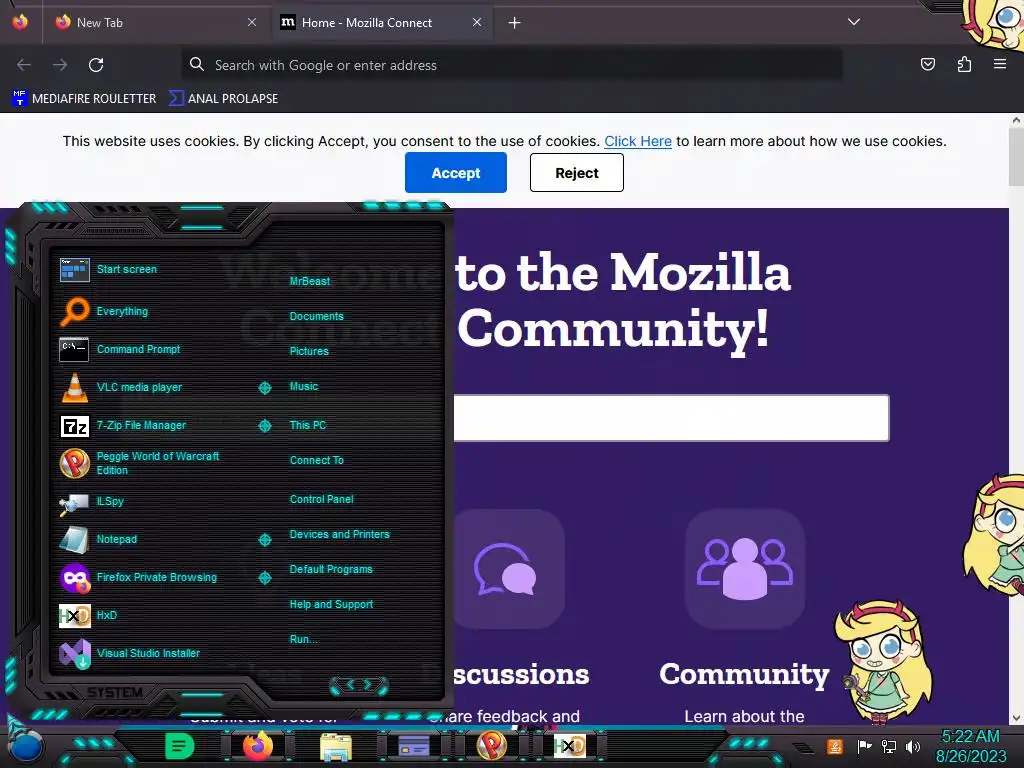Open HxD from the taskbar
1024x768 pixels.
[569, 746]
